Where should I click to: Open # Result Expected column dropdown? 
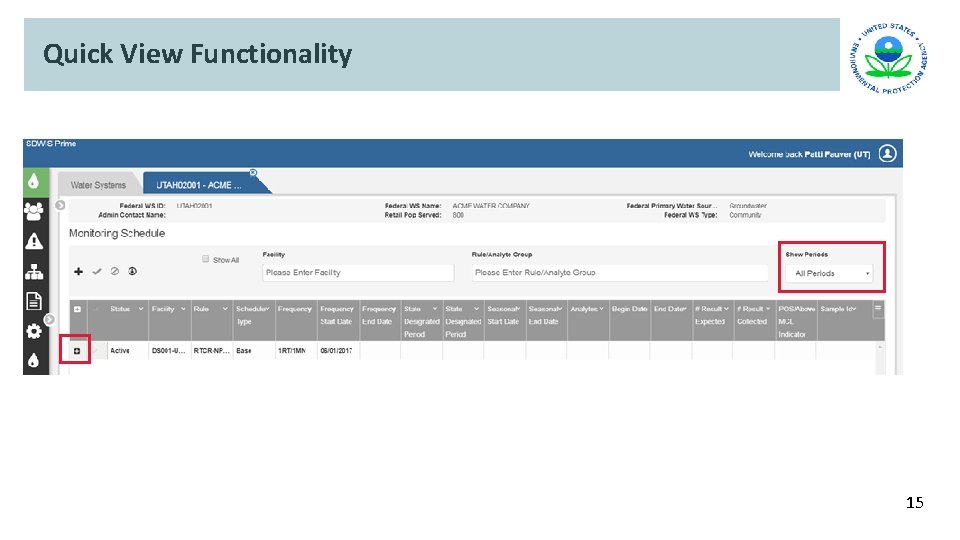pos(727,309)
